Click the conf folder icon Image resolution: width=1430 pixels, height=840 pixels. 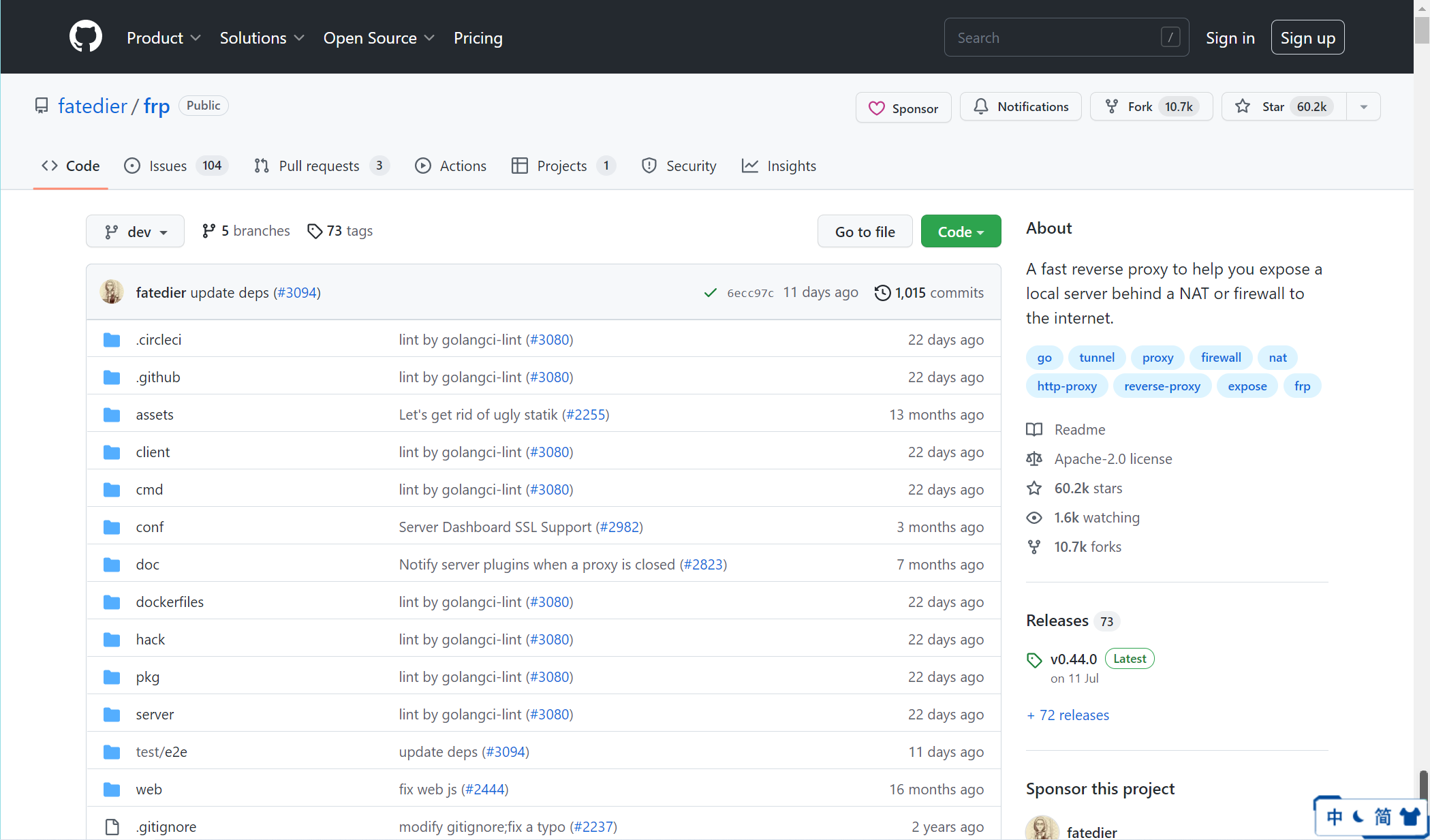pos(112,527)
